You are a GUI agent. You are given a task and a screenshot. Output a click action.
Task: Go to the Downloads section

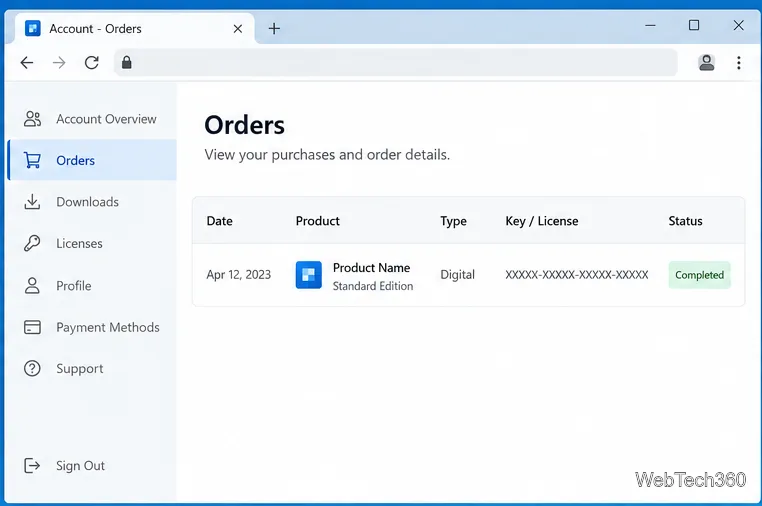pos(92,202)
